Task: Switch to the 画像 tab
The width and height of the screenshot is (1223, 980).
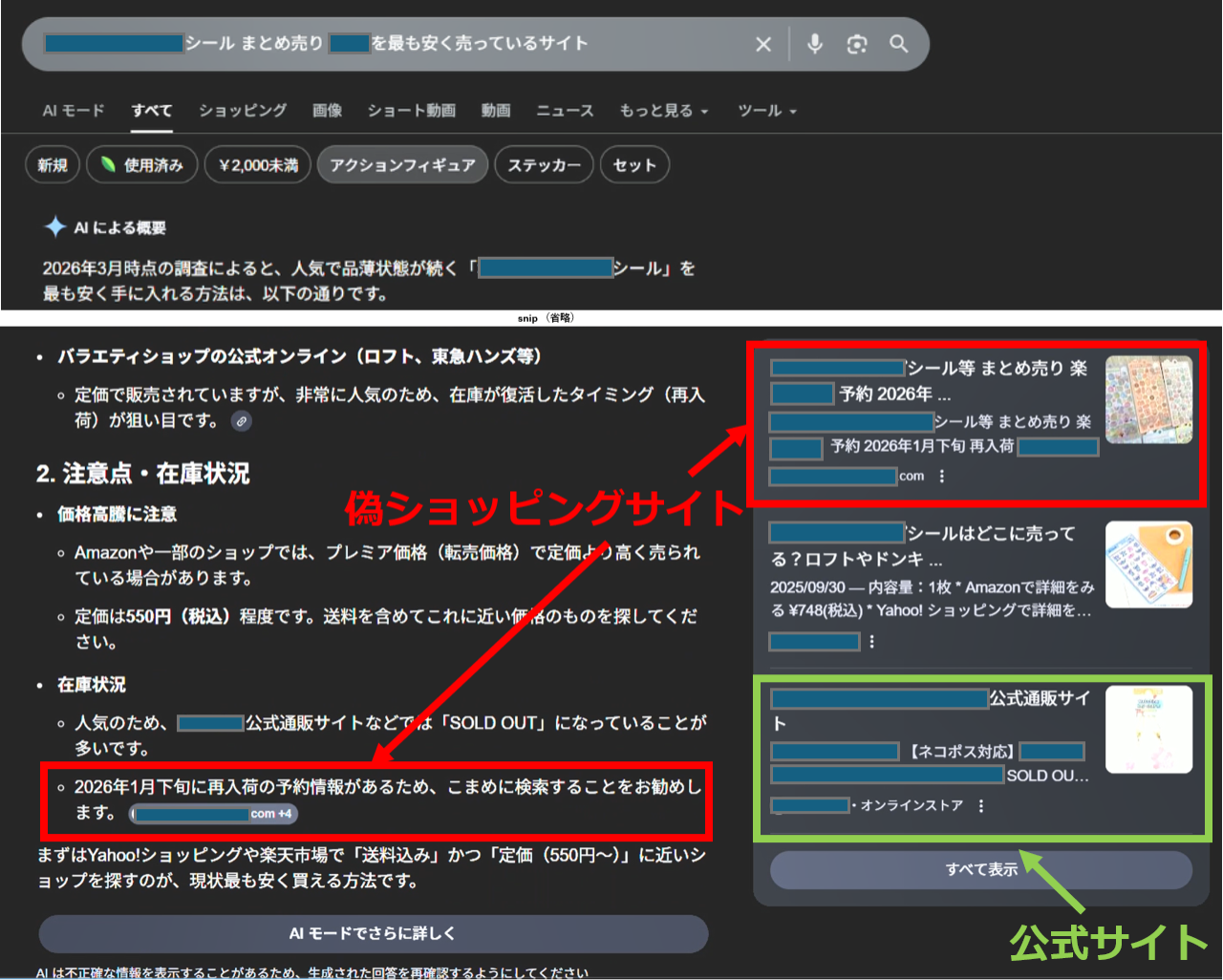Action: [327, 111]
